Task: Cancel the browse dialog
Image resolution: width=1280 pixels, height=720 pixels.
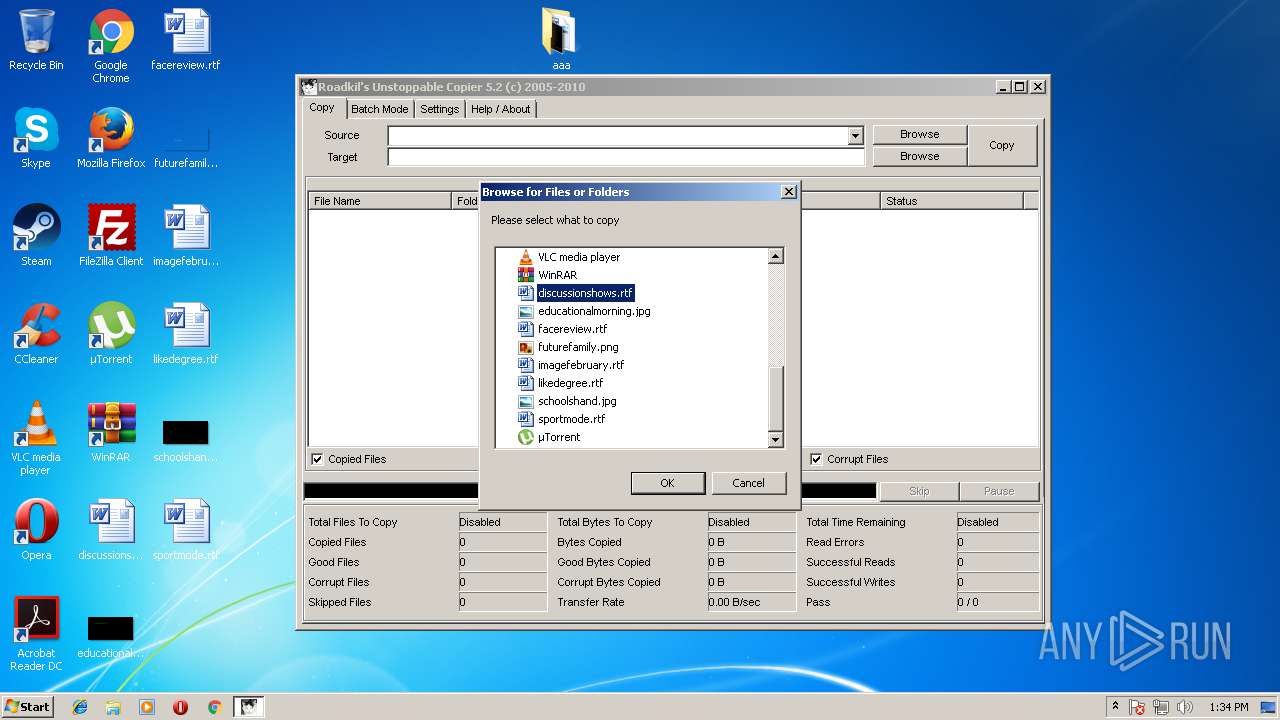Action: pos(748,483)
